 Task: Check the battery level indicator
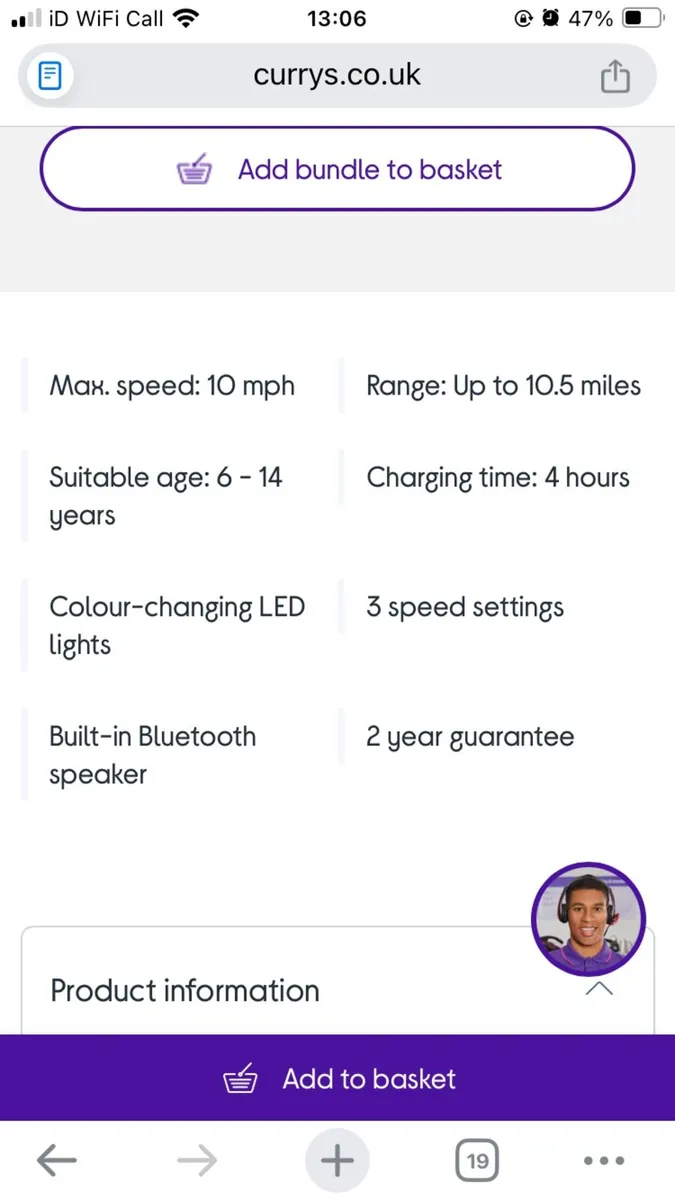click(x=631, y=17)
